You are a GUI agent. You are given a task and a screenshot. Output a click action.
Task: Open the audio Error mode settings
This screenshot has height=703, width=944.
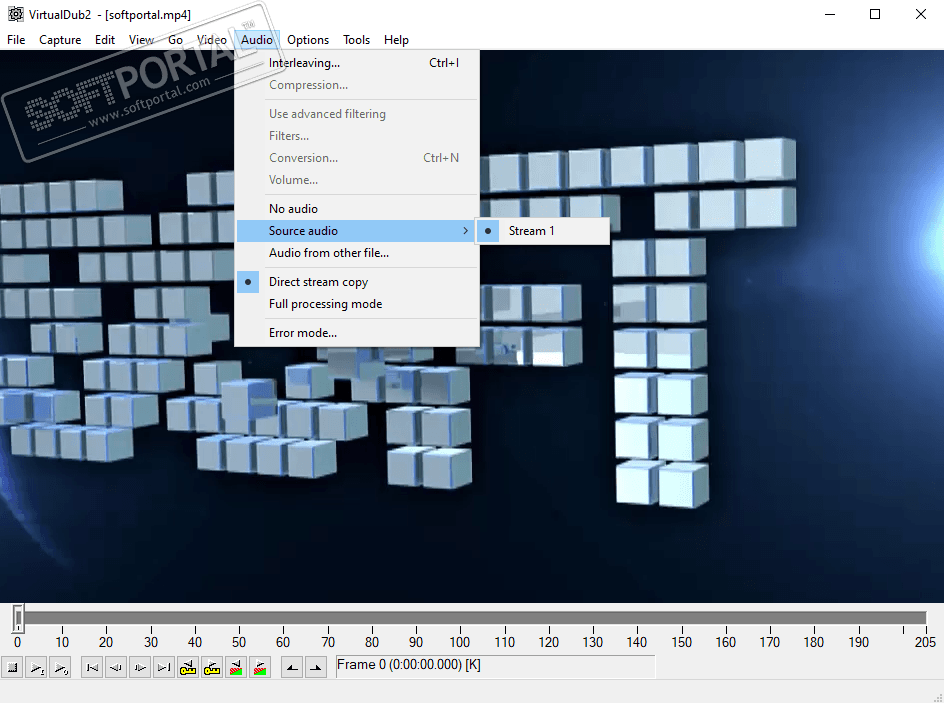[357, 333]
